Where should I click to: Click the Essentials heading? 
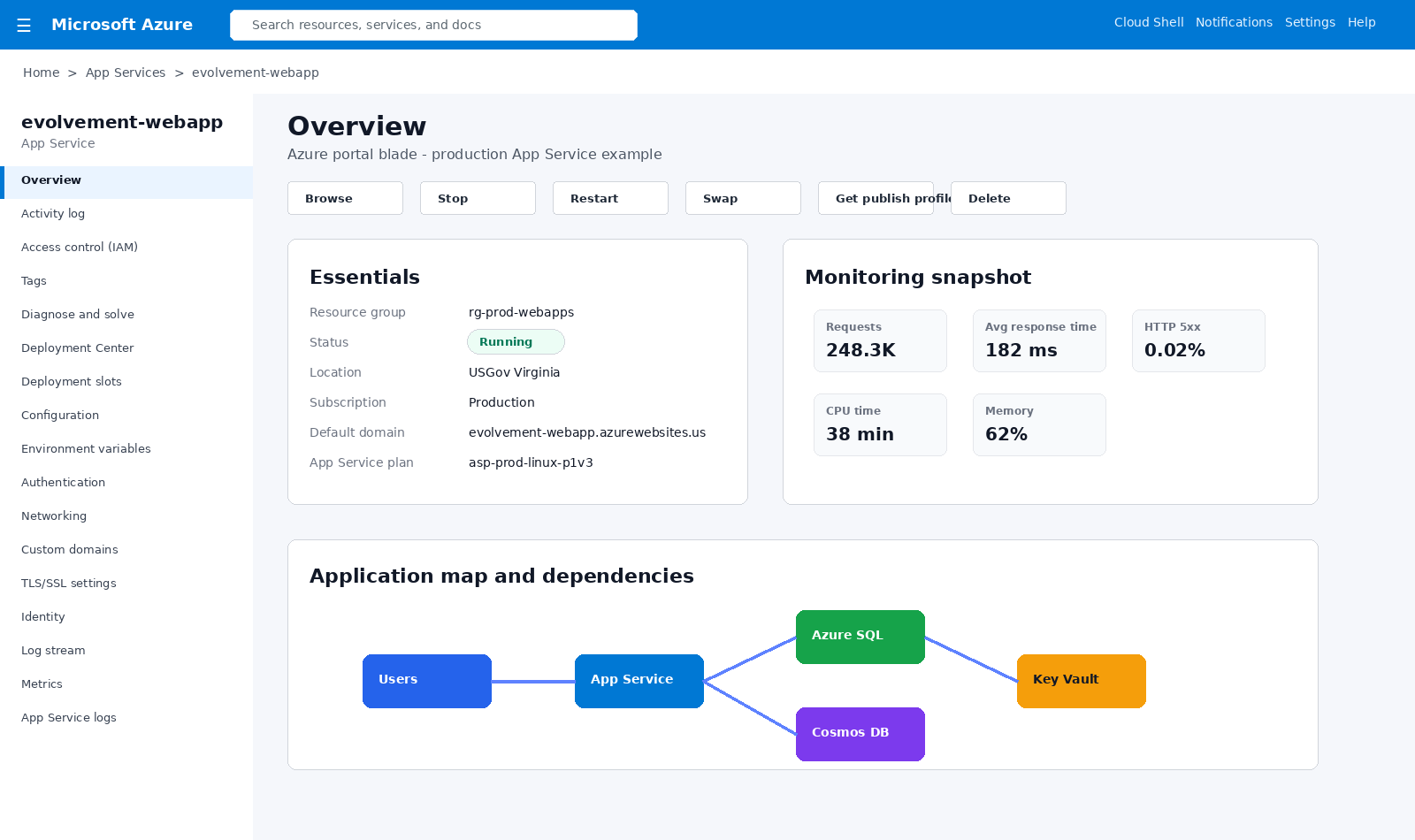[x=364, y=277]
